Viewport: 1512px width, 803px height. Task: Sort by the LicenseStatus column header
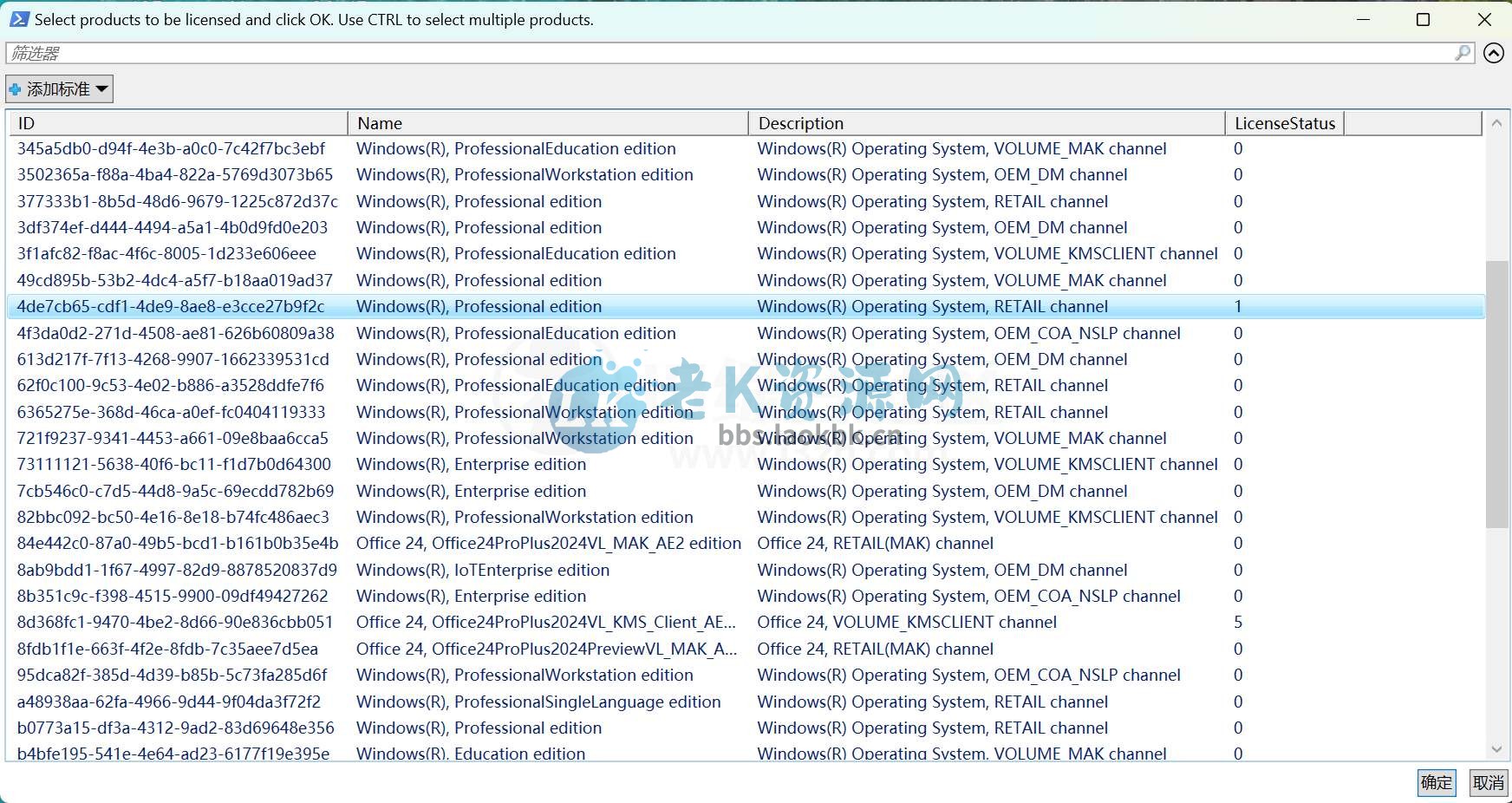[x=1285, y=123]
